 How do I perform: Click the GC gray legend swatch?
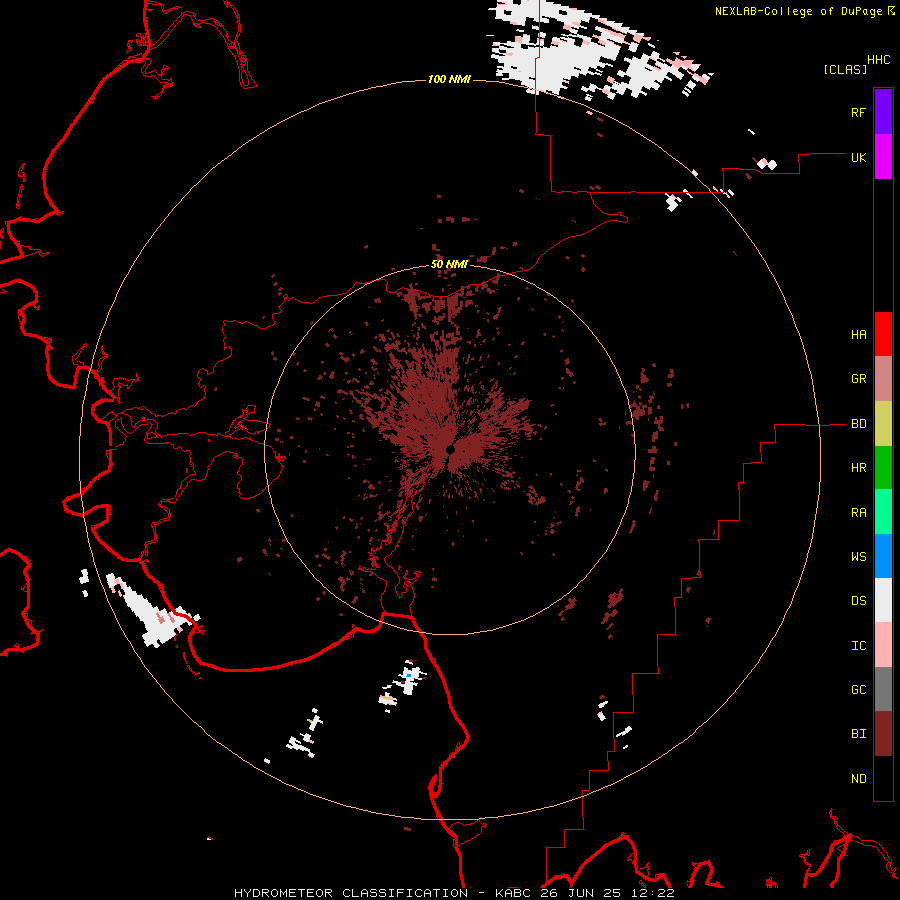(x=883, y=689)
